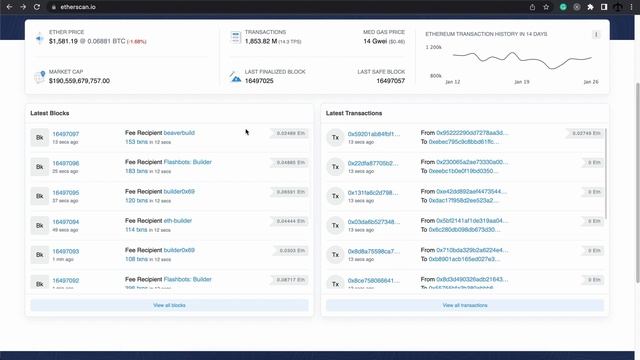This screenshot has height=360, width=640.
Task: Click the transaction history line chart
Action: tap(522, 60)
